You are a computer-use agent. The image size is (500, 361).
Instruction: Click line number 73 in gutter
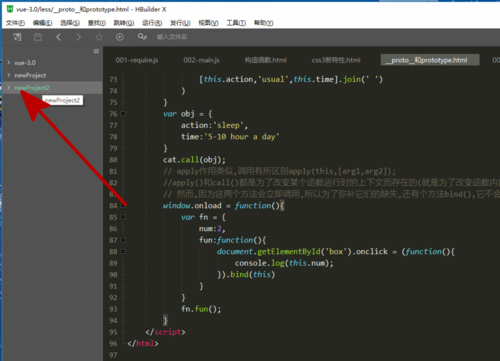(113, 79)
